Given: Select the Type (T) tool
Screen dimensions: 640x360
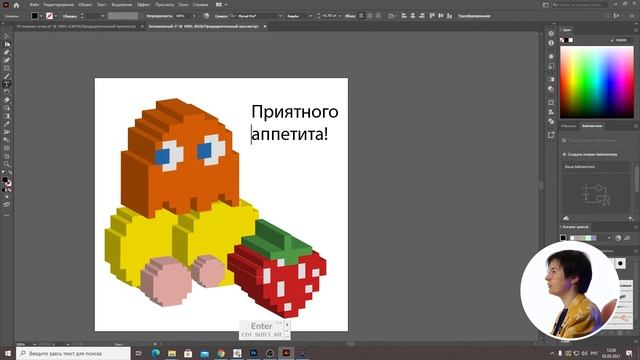Looking at the screenshot, I should click(x=7, y=84).
